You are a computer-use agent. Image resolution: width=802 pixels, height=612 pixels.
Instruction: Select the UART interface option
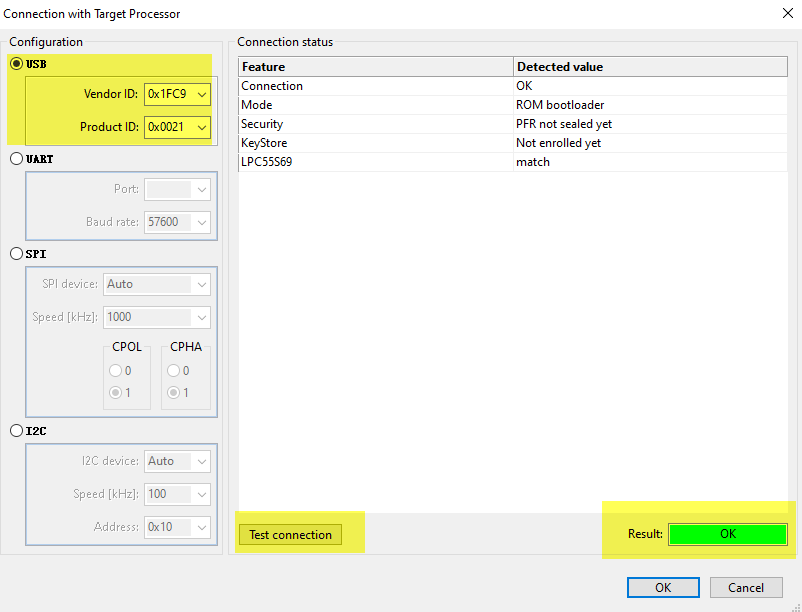[x=17, y=158]
